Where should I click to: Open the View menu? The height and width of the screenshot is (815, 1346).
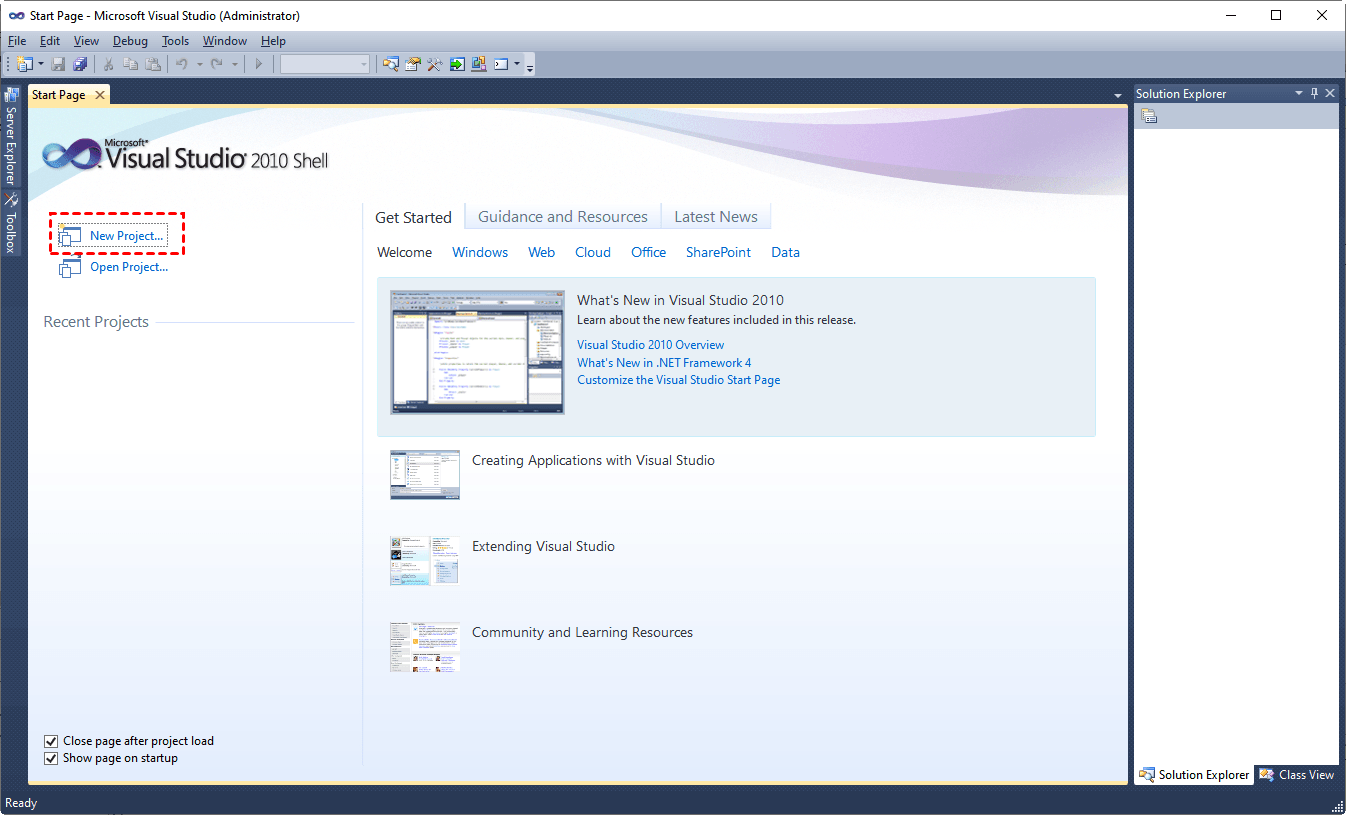[86, 41]
